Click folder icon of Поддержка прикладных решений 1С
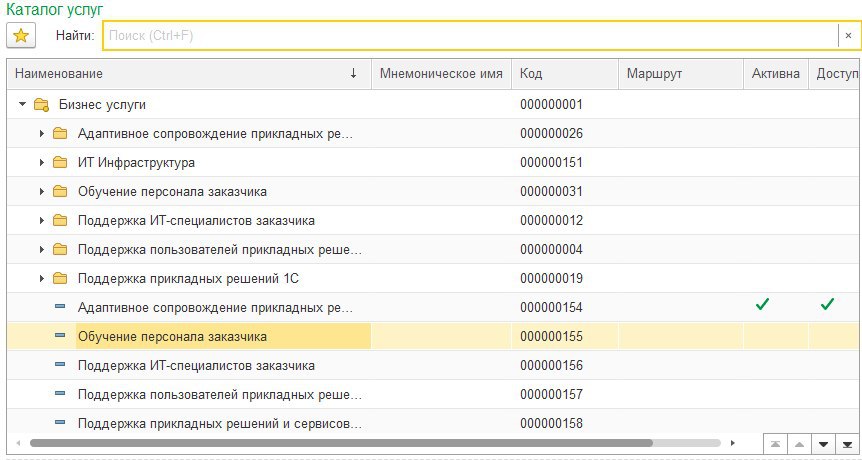Screen dimensions: 862x460 [x=60, y=279]
